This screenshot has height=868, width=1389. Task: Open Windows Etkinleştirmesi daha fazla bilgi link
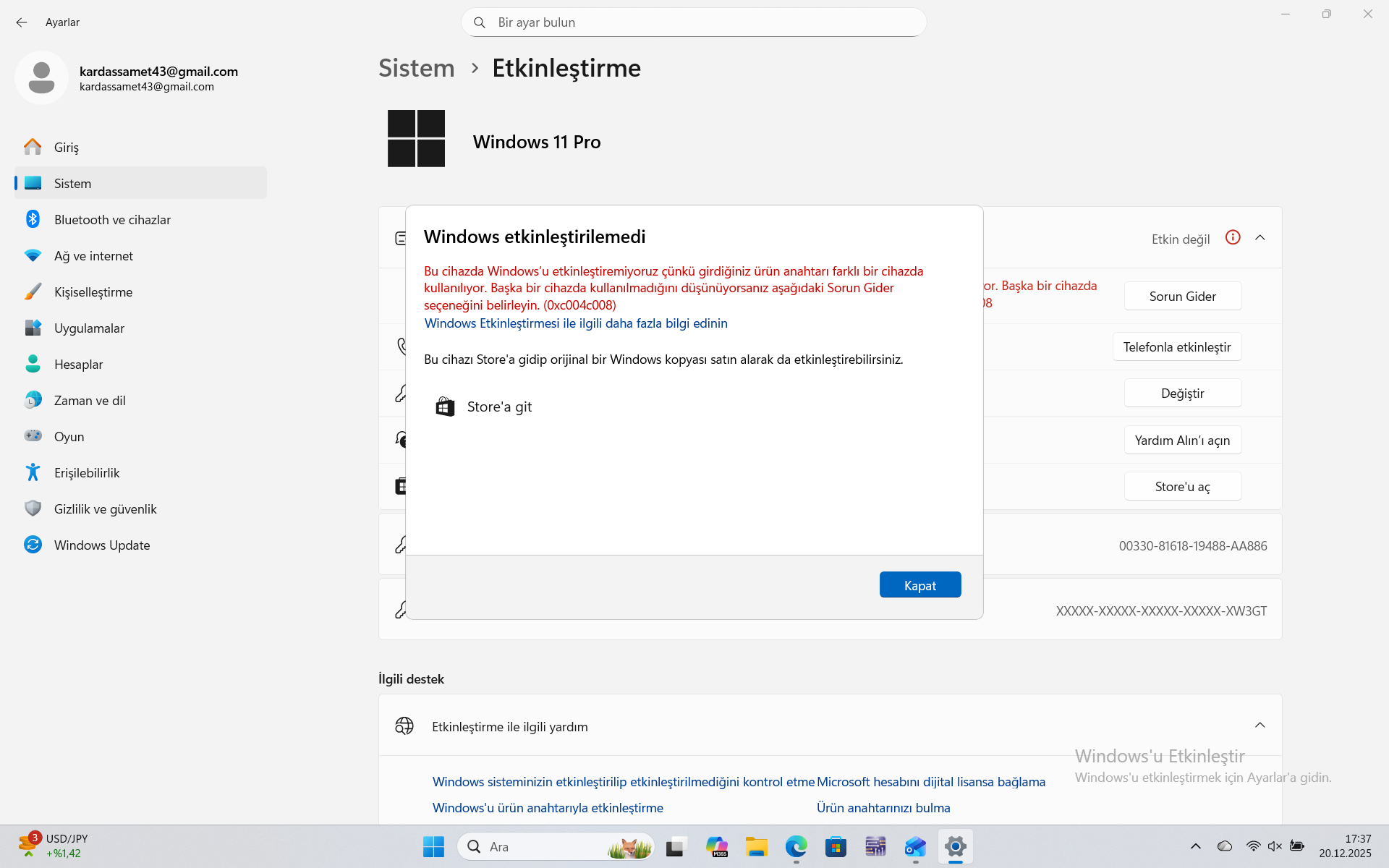point(576,323)
